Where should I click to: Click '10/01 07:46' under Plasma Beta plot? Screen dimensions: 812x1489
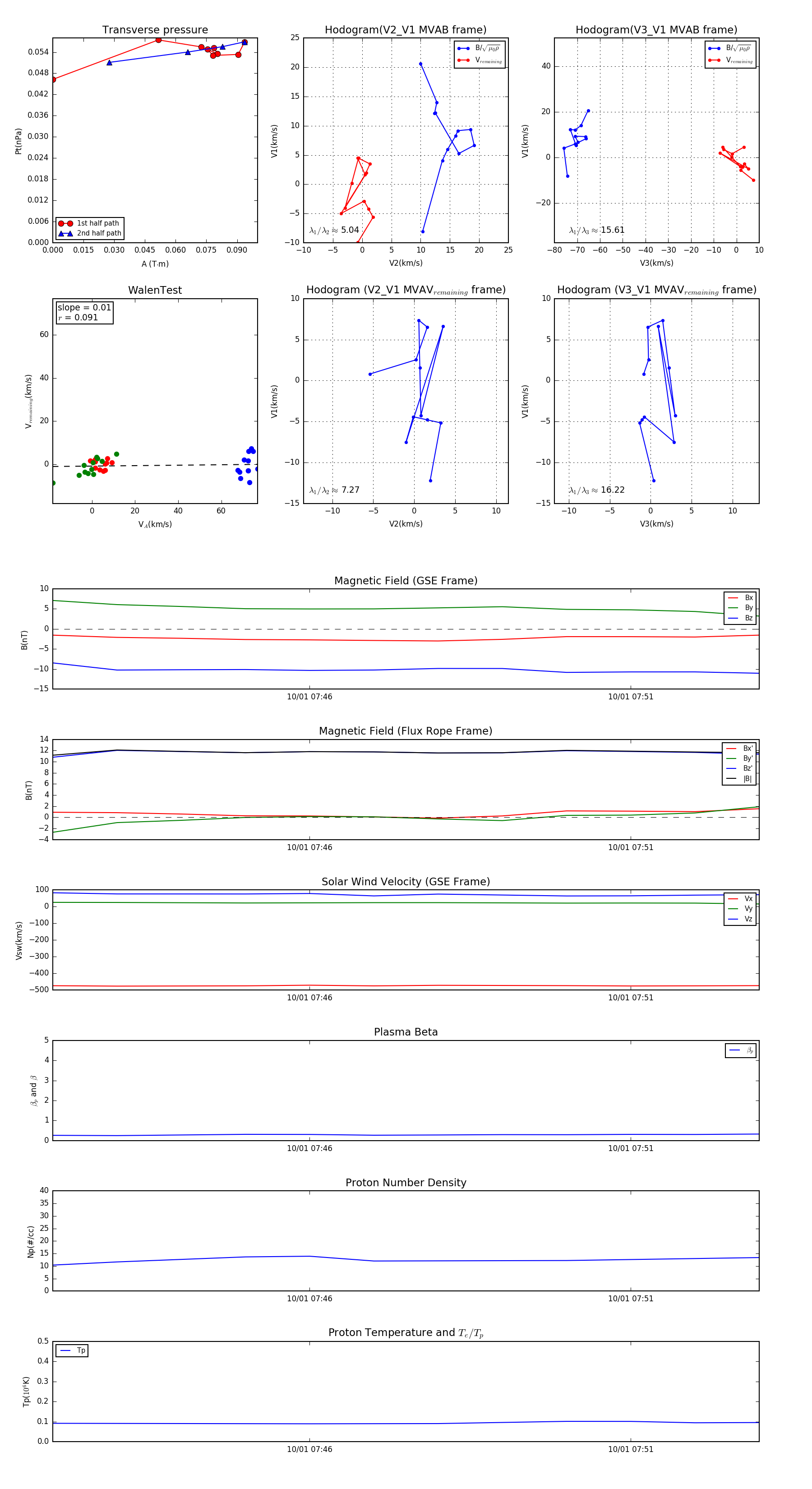click(310, 1148)
